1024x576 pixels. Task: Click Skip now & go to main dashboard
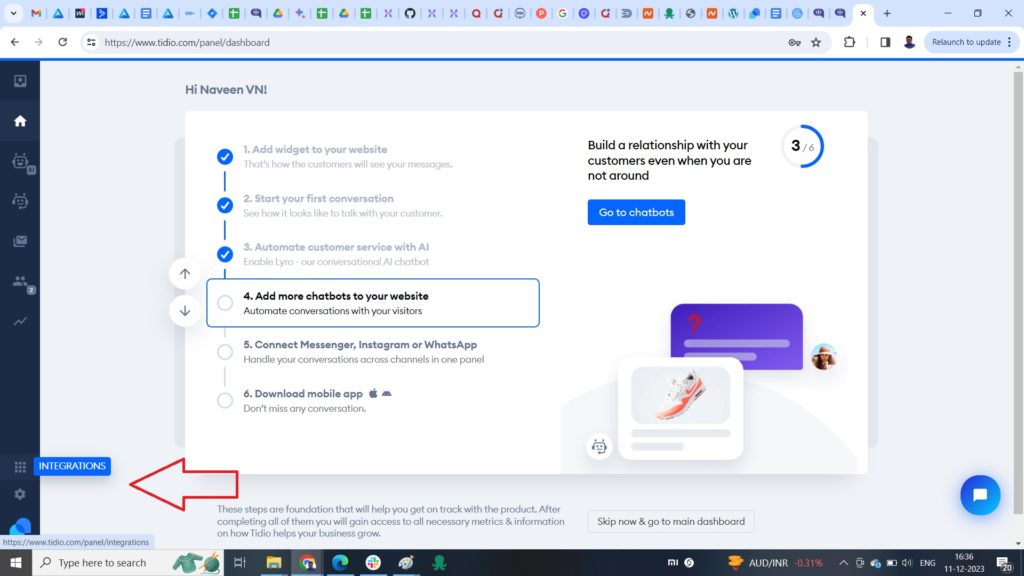[671, 521]
